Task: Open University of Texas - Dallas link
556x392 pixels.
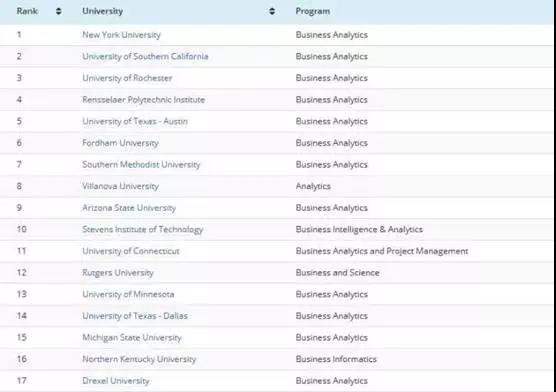Action: [135, 316]
